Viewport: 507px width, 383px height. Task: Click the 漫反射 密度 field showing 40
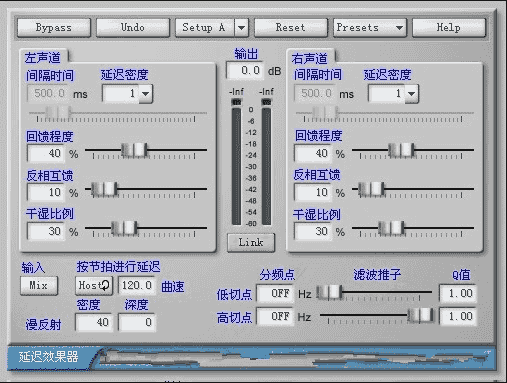click(x=94, y=322)
